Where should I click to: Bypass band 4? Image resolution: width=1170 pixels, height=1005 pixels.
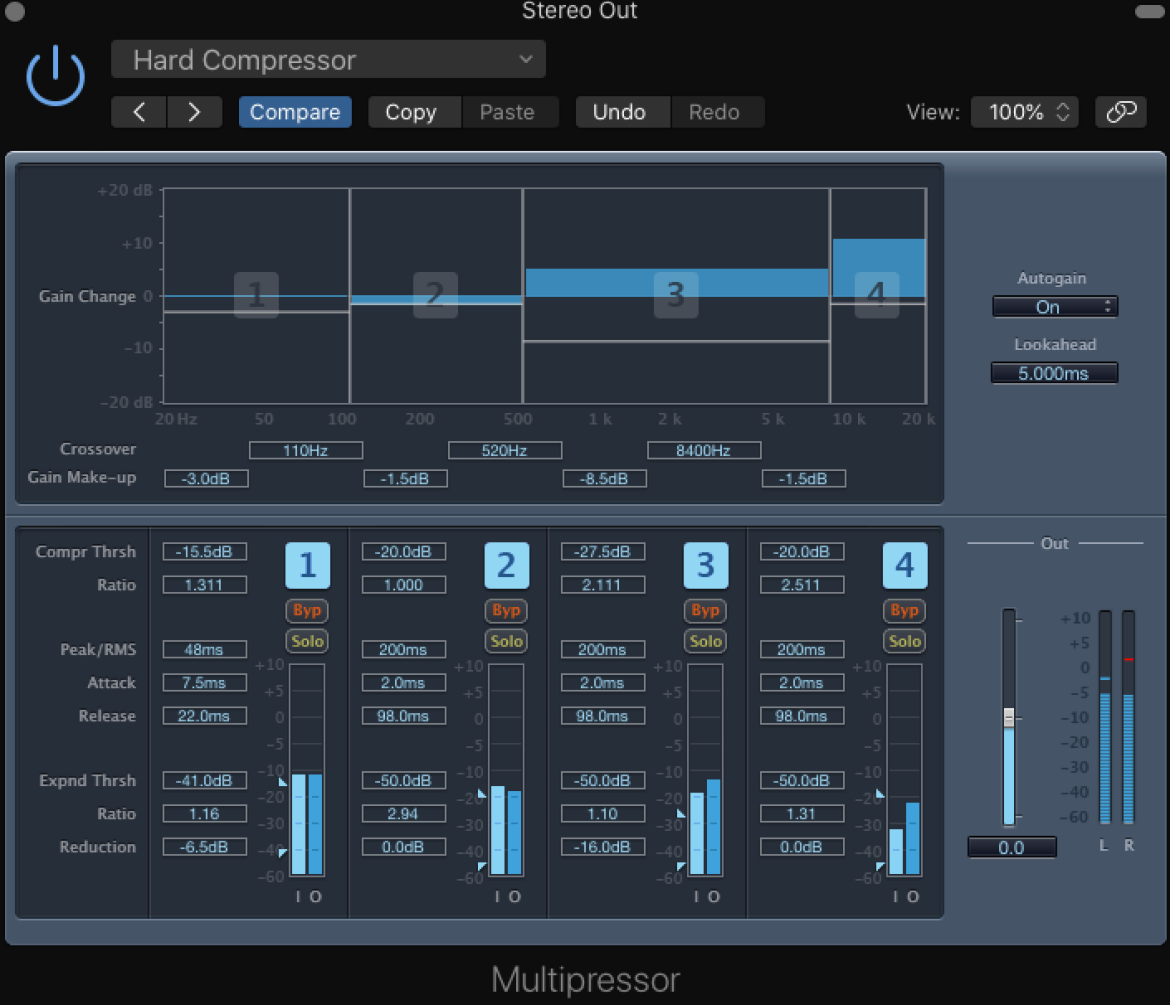pos(905,610)
